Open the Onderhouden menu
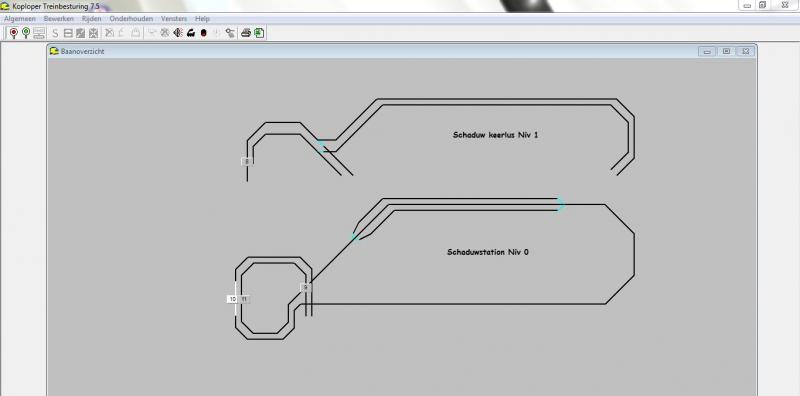Image resolution: width=800 pixels, height=396 pixels. point(131,19)
